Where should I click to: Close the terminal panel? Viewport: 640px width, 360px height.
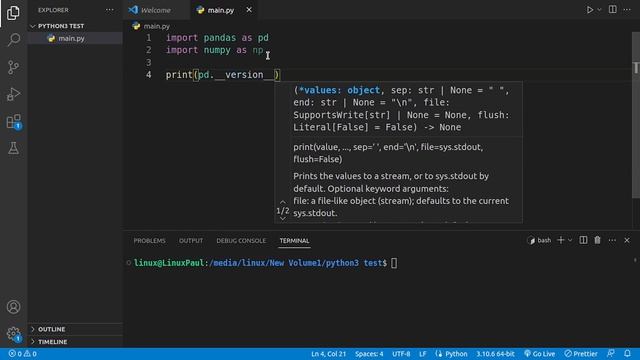coord(627,240)
